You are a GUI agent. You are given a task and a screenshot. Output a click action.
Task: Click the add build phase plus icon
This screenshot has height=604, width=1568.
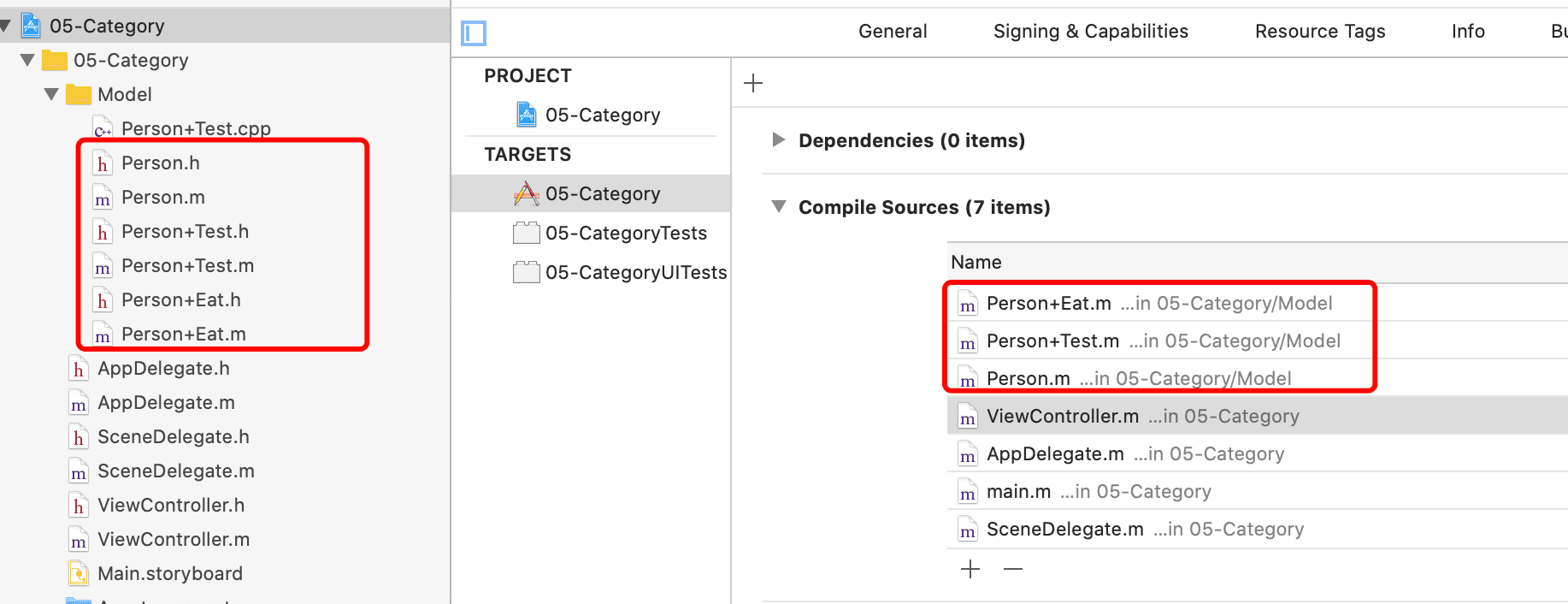753,83
